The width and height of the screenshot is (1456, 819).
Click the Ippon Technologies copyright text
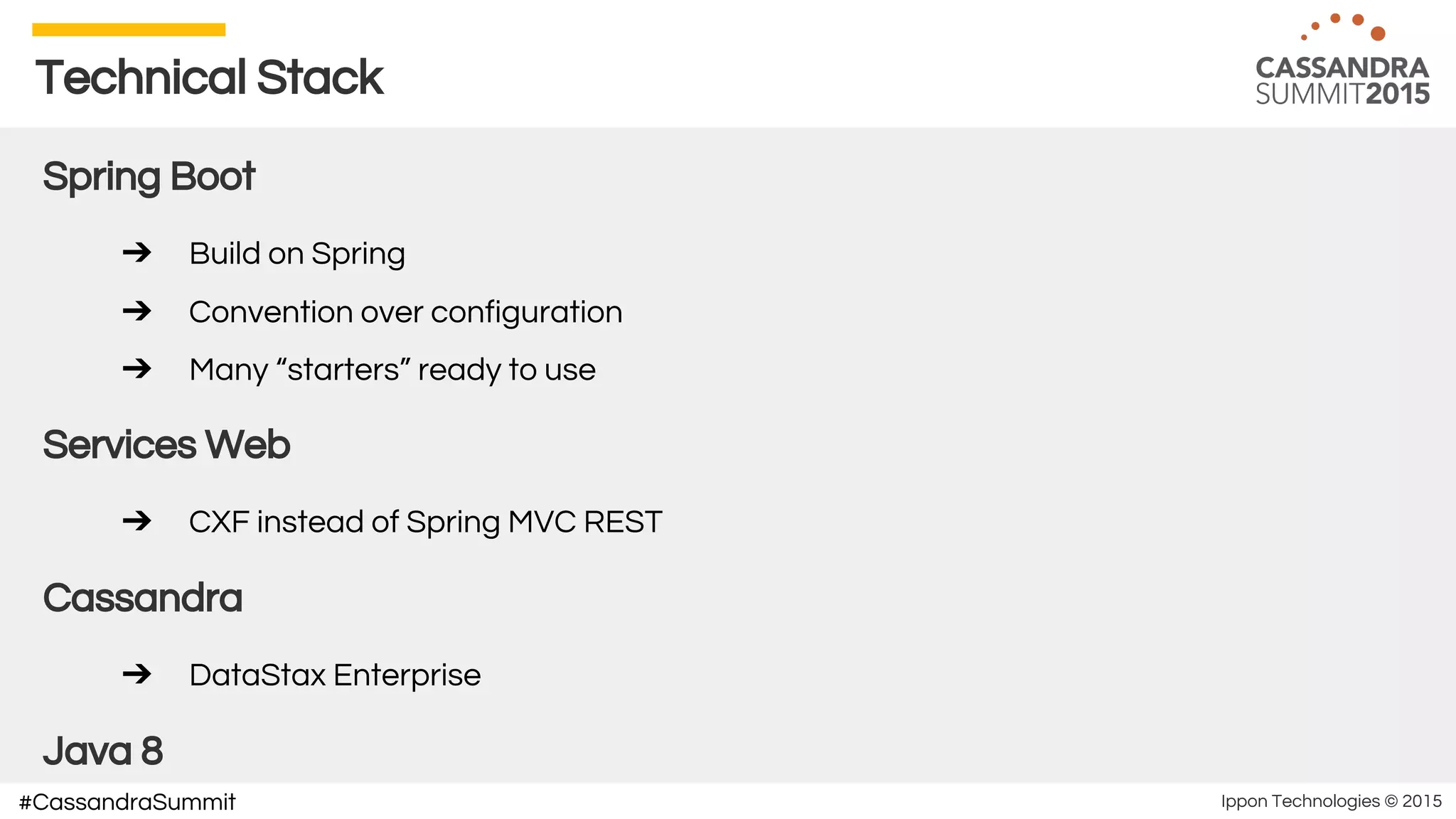click(x=1332, y=801)
